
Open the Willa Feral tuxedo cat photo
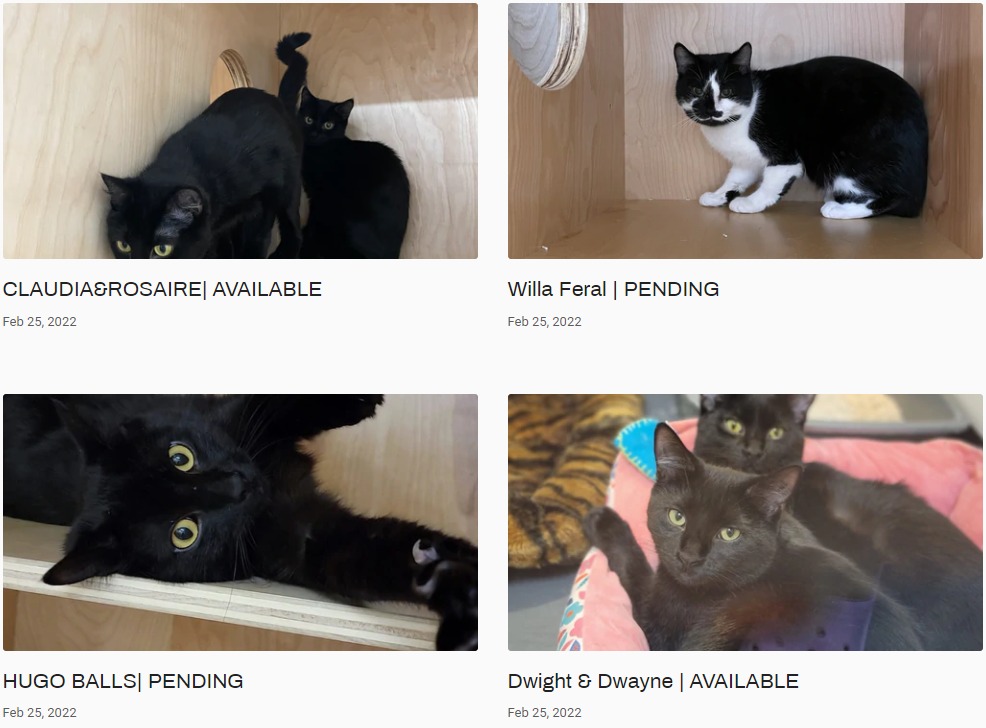pos(745,131)
